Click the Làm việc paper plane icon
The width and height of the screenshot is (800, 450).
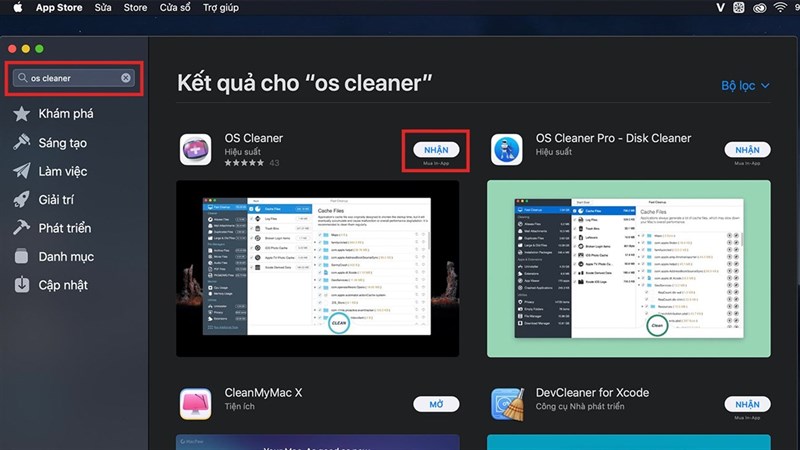21,171
